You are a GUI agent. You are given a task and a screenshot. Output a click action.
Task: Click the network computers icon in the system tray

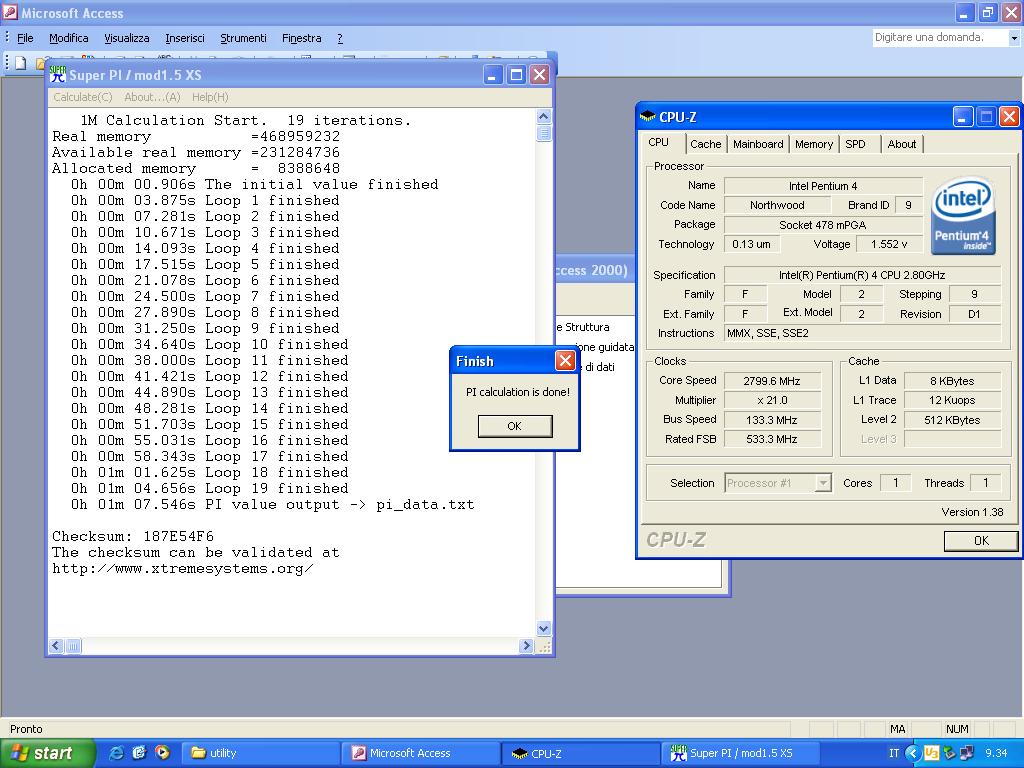click(967, 753)
